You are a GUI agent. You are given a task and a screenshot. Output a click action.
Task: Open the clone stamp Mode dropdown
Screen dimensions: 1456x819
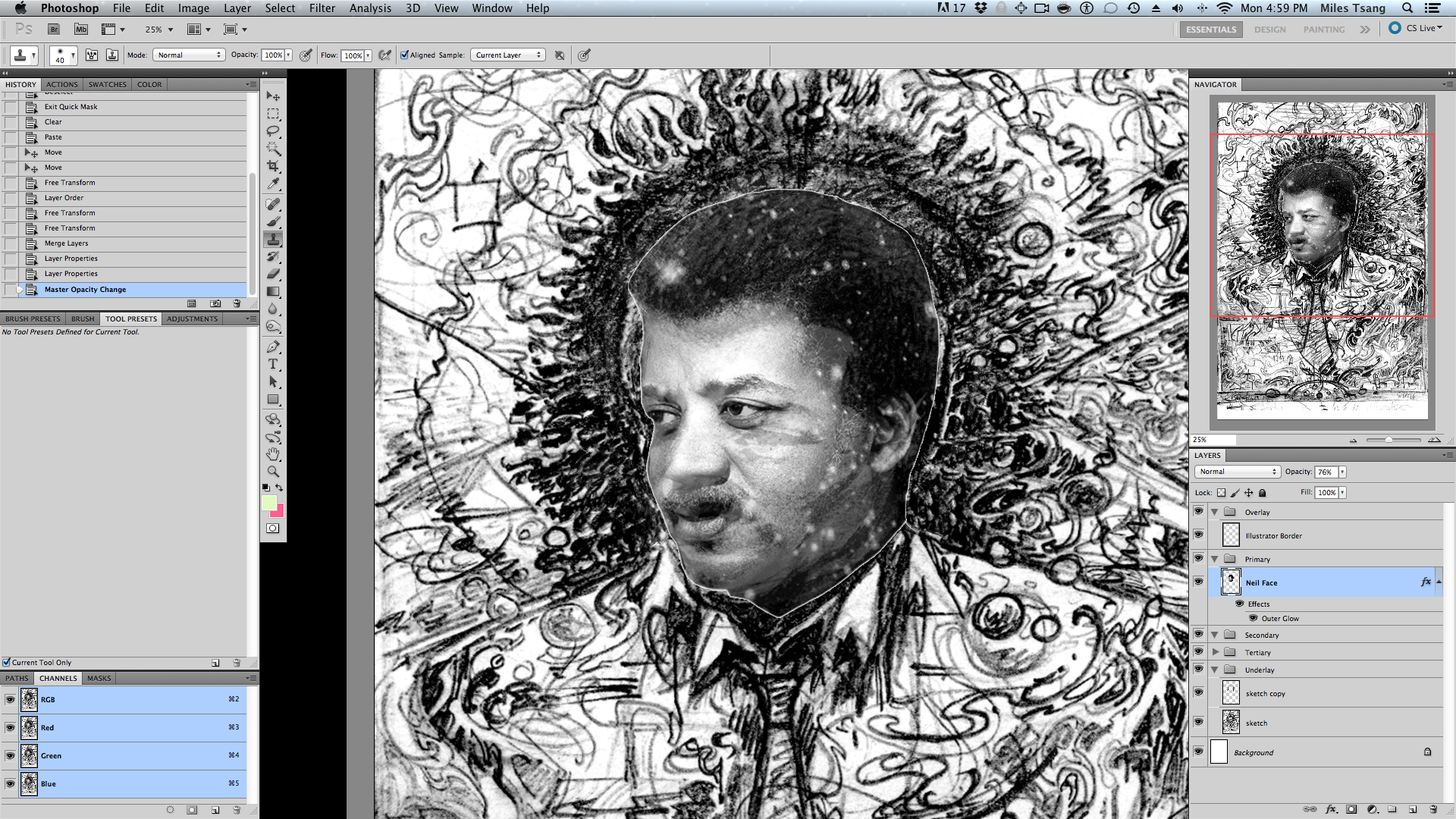189,55
